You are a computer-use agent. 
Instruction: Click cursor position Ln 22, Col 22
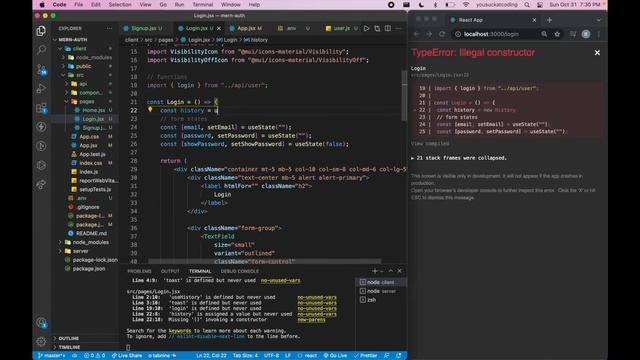pyautogui.click(x=211, y=356)
